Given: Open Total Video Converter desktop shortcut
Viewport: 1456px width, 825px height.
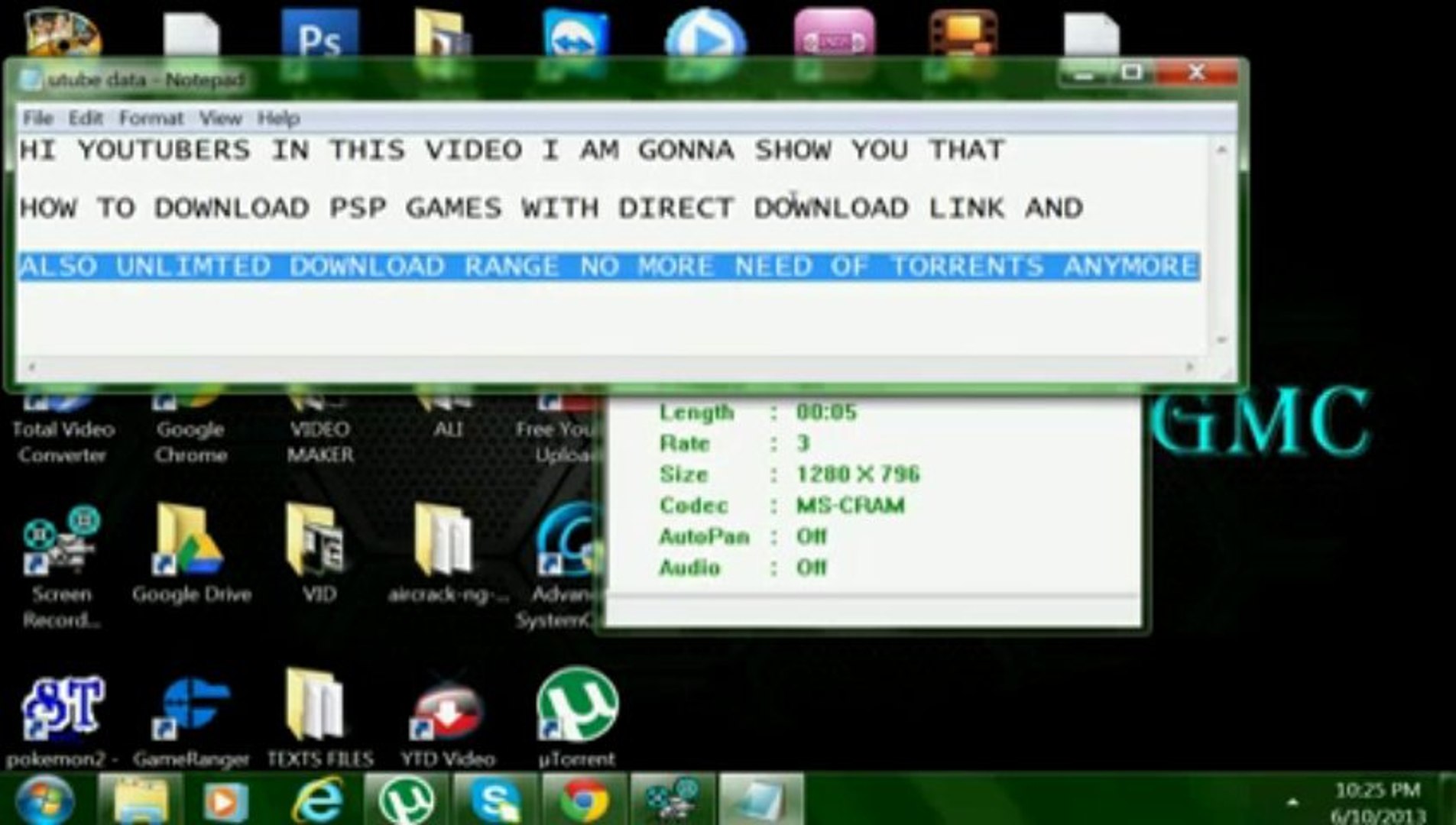Looking at the screenshot, I should coord(63,429).
